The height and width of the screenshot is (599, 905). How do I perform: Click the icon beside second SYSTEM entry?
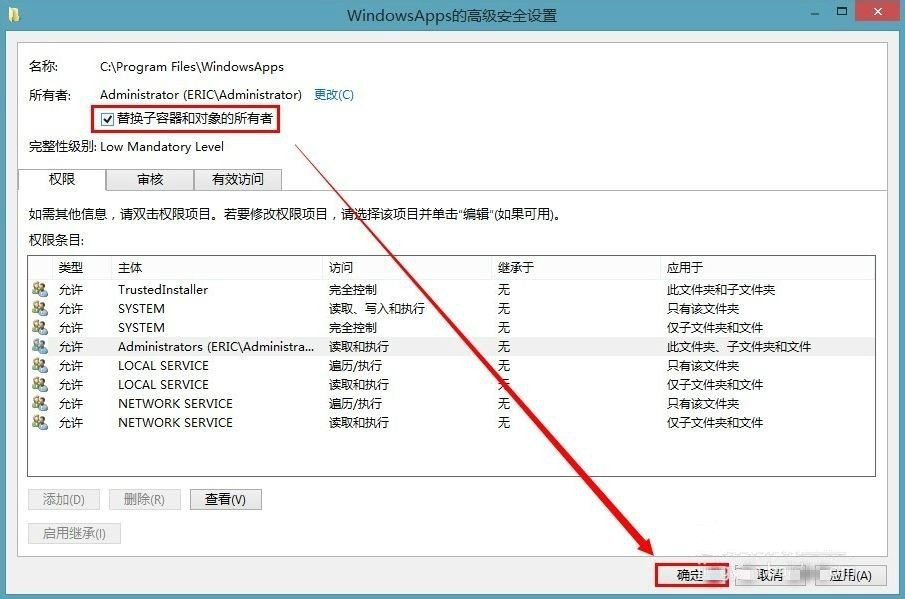(38, 327)
